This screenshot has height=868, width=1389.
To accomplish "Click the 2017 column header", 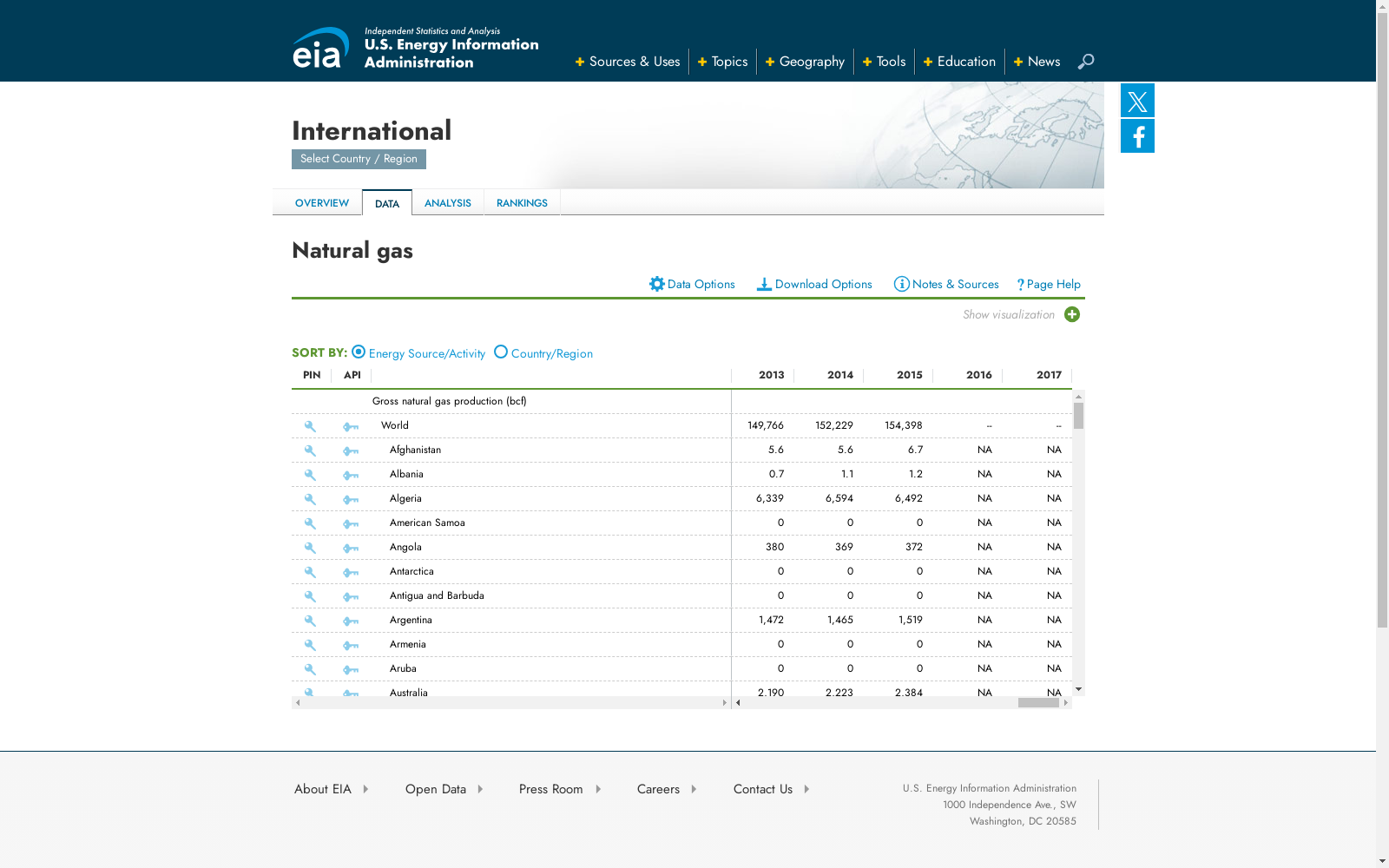I will tap(1049, 375).
